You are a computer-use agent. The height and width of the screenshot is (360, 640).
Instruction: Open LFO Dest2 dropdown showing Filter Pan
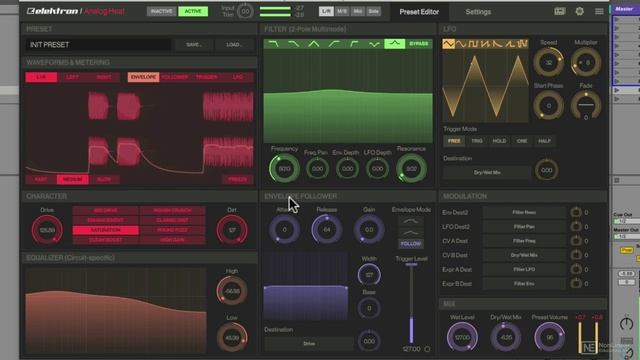[524, 227]
